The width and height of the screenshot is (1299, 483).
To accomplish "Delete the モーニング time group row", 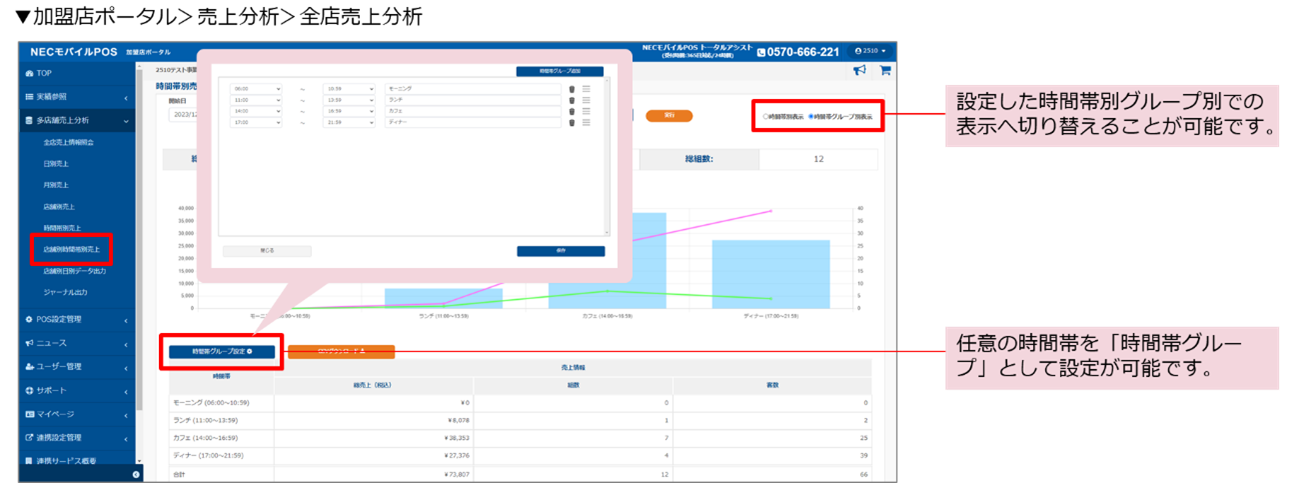I will coord(572,89).
